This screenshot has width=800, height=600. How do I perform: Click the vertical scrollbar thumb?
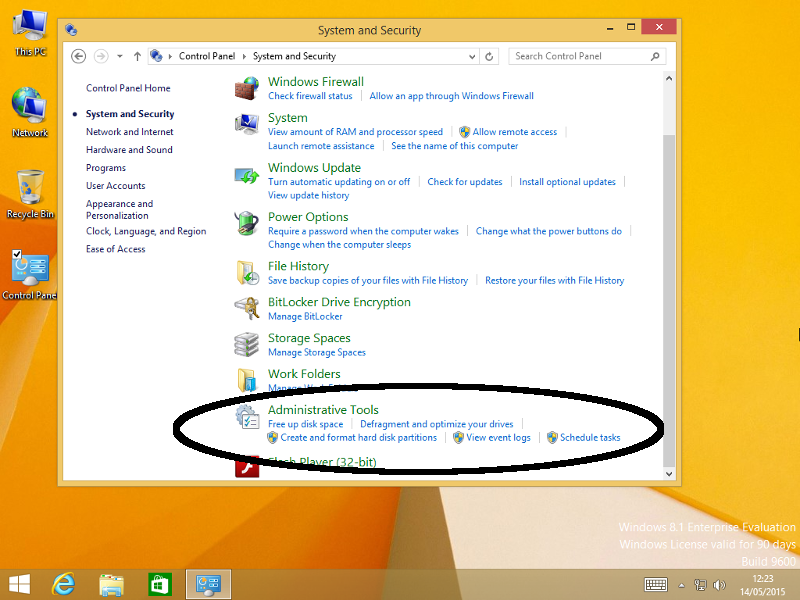(669, 301)
